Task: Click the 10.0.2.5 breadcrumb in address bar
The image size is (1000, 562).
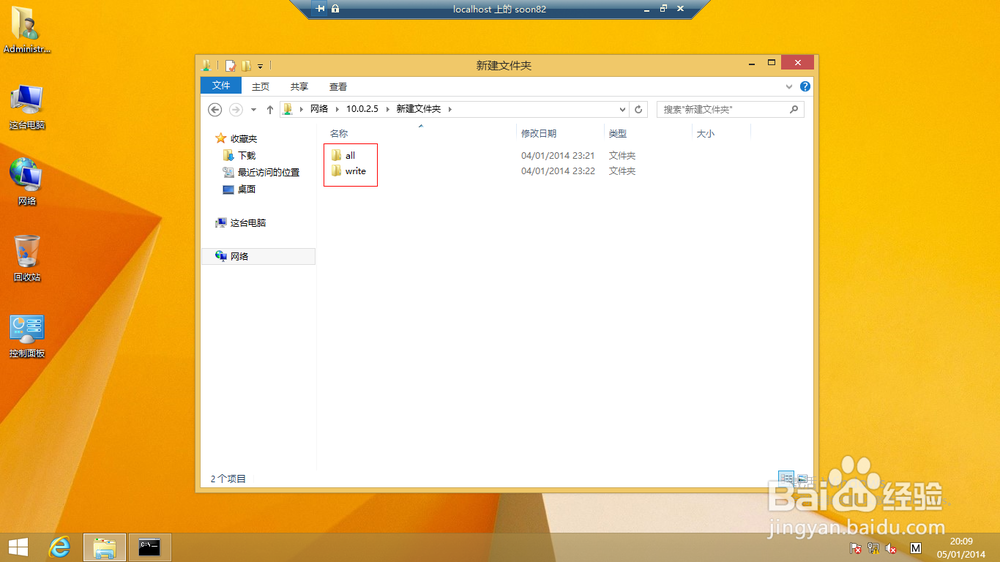Action: (362, 109)
